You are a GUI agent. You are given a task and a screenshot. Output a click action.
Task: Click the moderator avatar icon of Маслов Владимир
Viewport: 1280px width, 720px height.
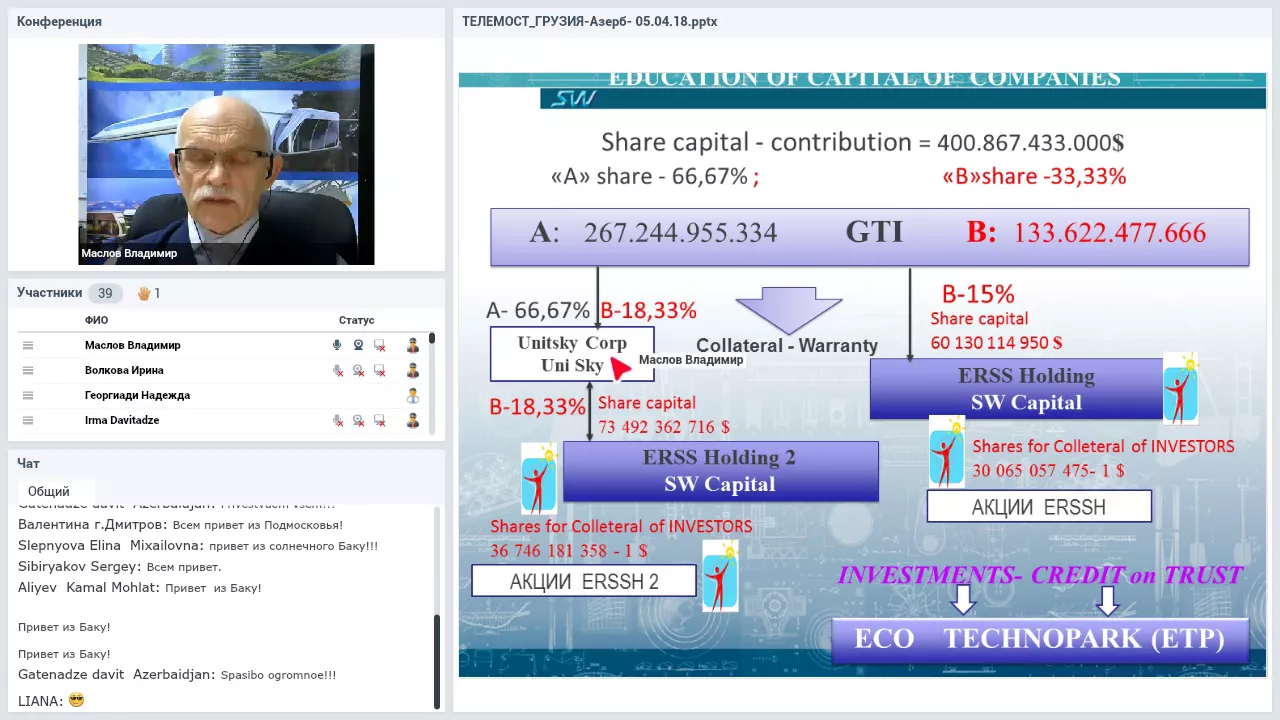(413, 345)
